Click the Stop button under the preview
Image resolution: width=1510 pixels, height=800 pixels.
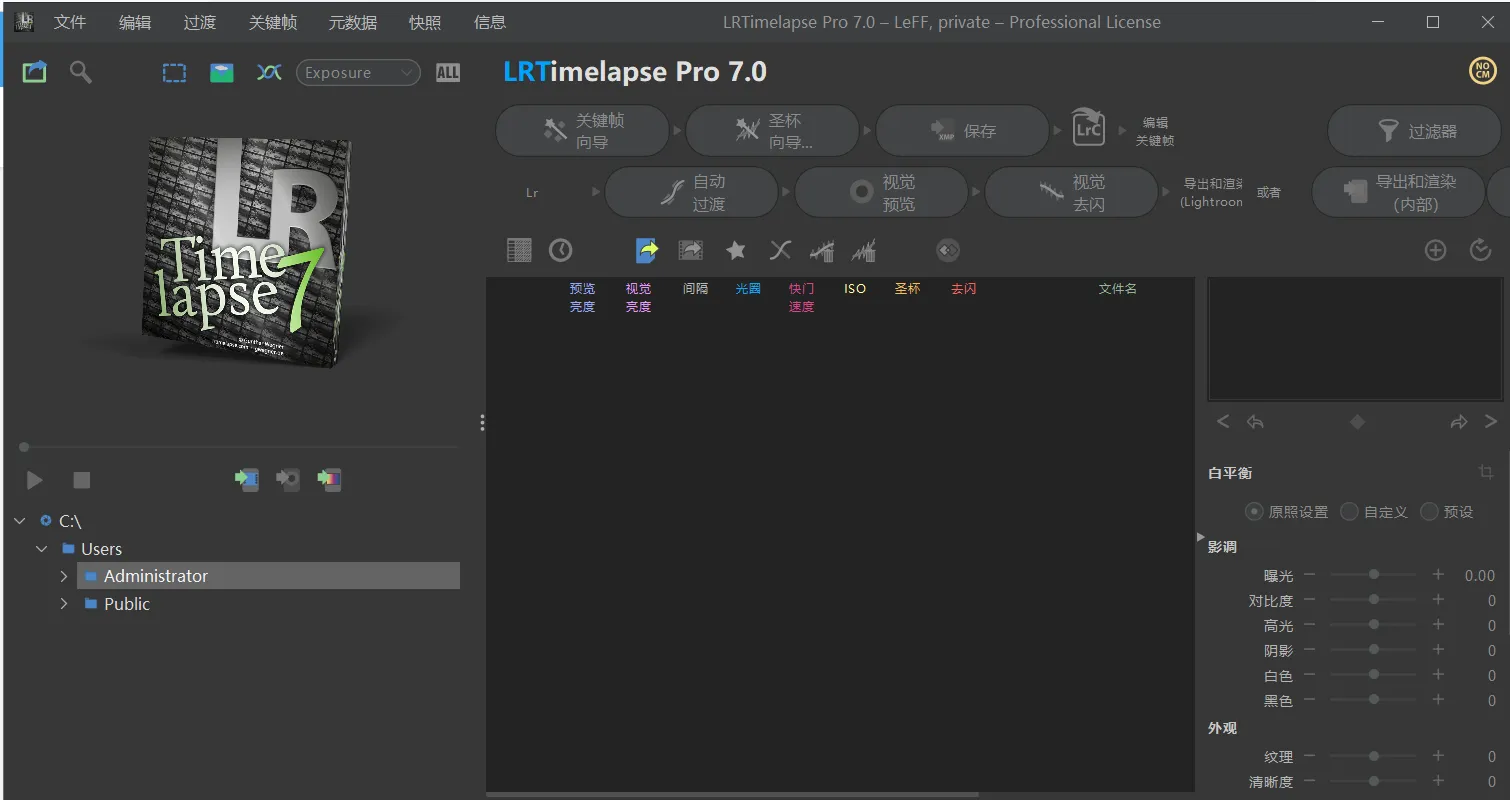(x=82, y=480)
